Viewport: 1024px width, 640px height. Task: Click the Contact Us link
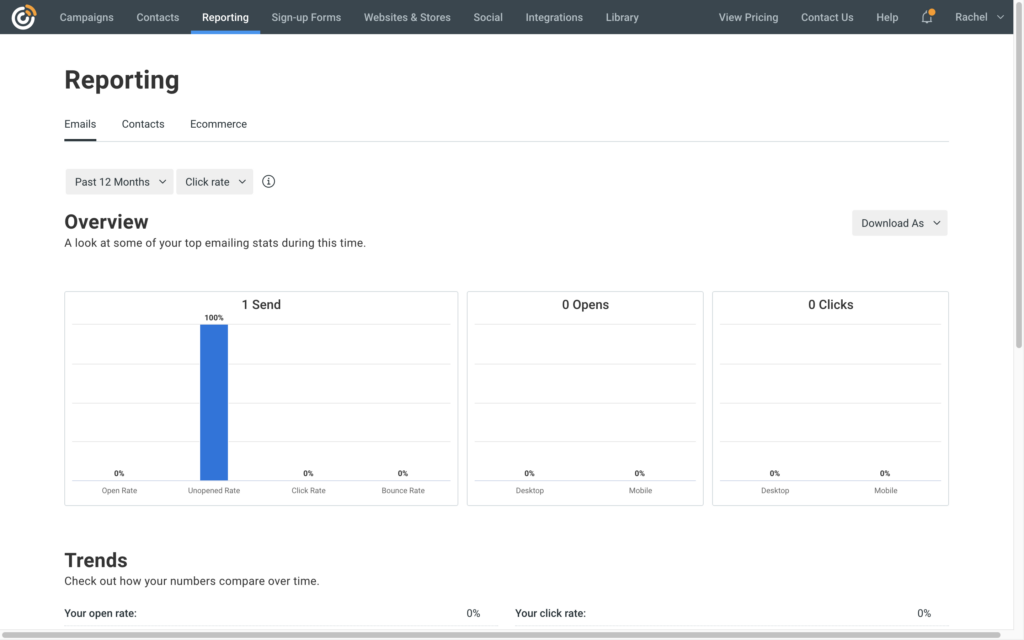coord(827,17)
